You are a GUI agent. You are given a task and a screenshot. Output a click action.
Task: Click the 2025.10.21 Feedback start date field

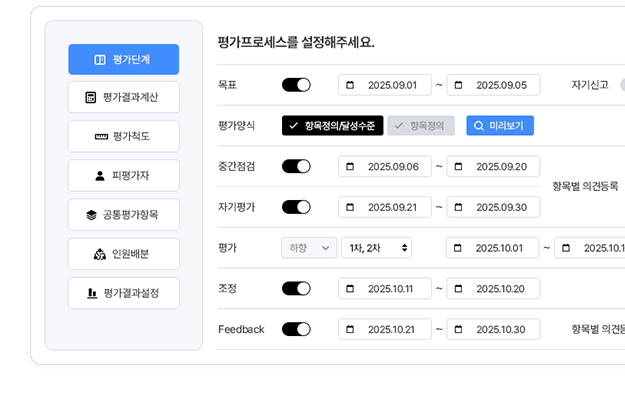point(385,330)
